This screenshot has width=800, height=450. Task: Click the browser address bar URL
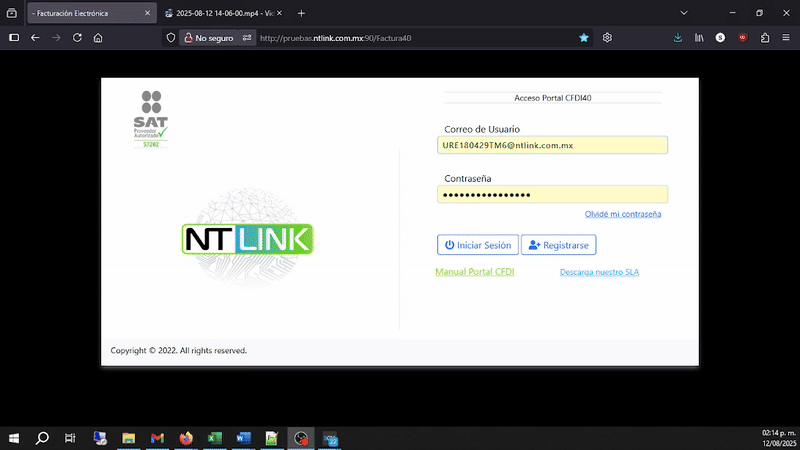coord(335,38)
